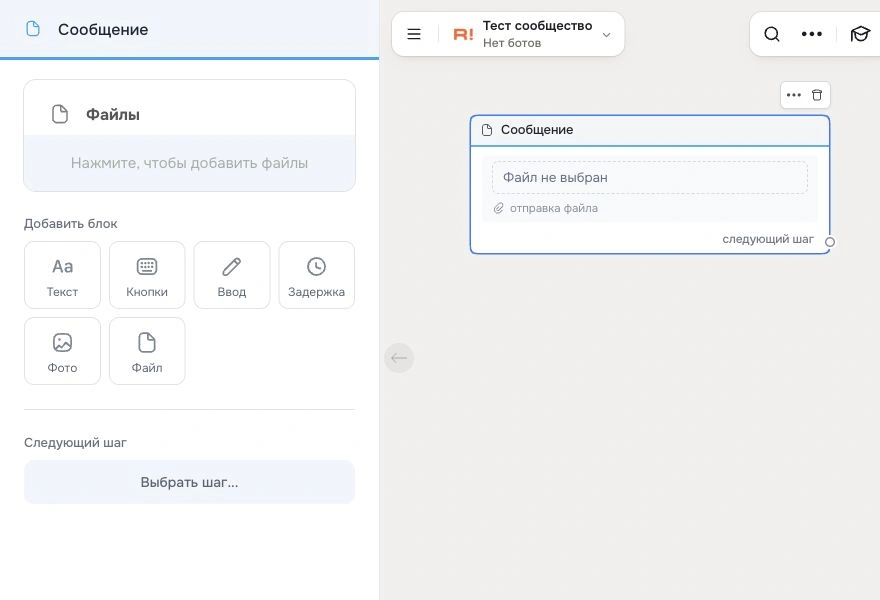Add a Задержка block
This screenshot has width=880, height=600.
click(x=317, y=275)
